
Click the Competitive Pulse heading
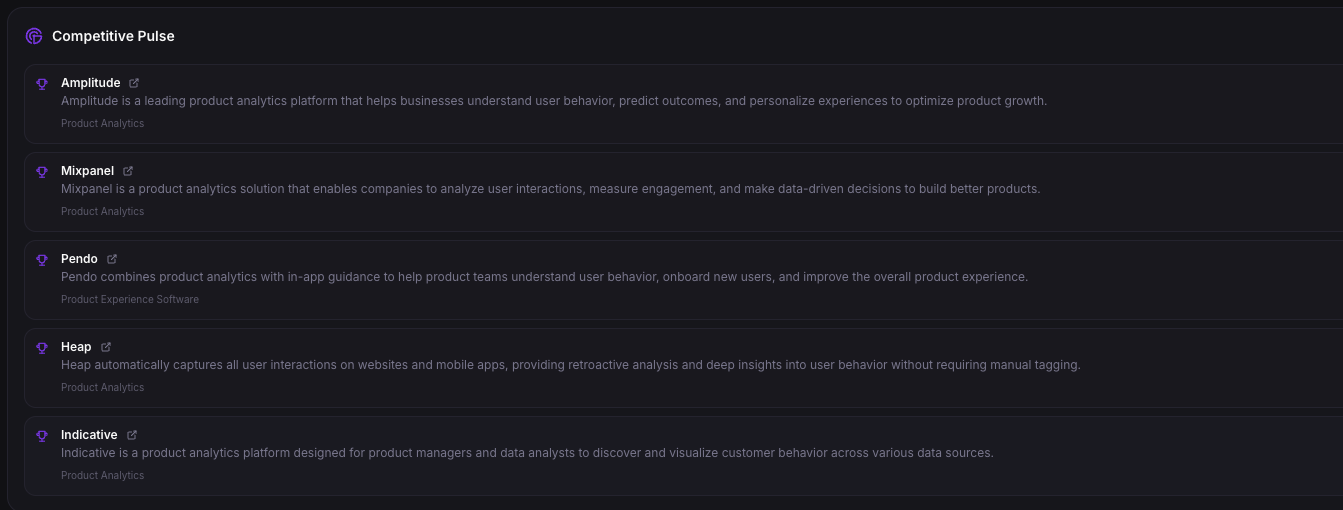tap(113, 36)
